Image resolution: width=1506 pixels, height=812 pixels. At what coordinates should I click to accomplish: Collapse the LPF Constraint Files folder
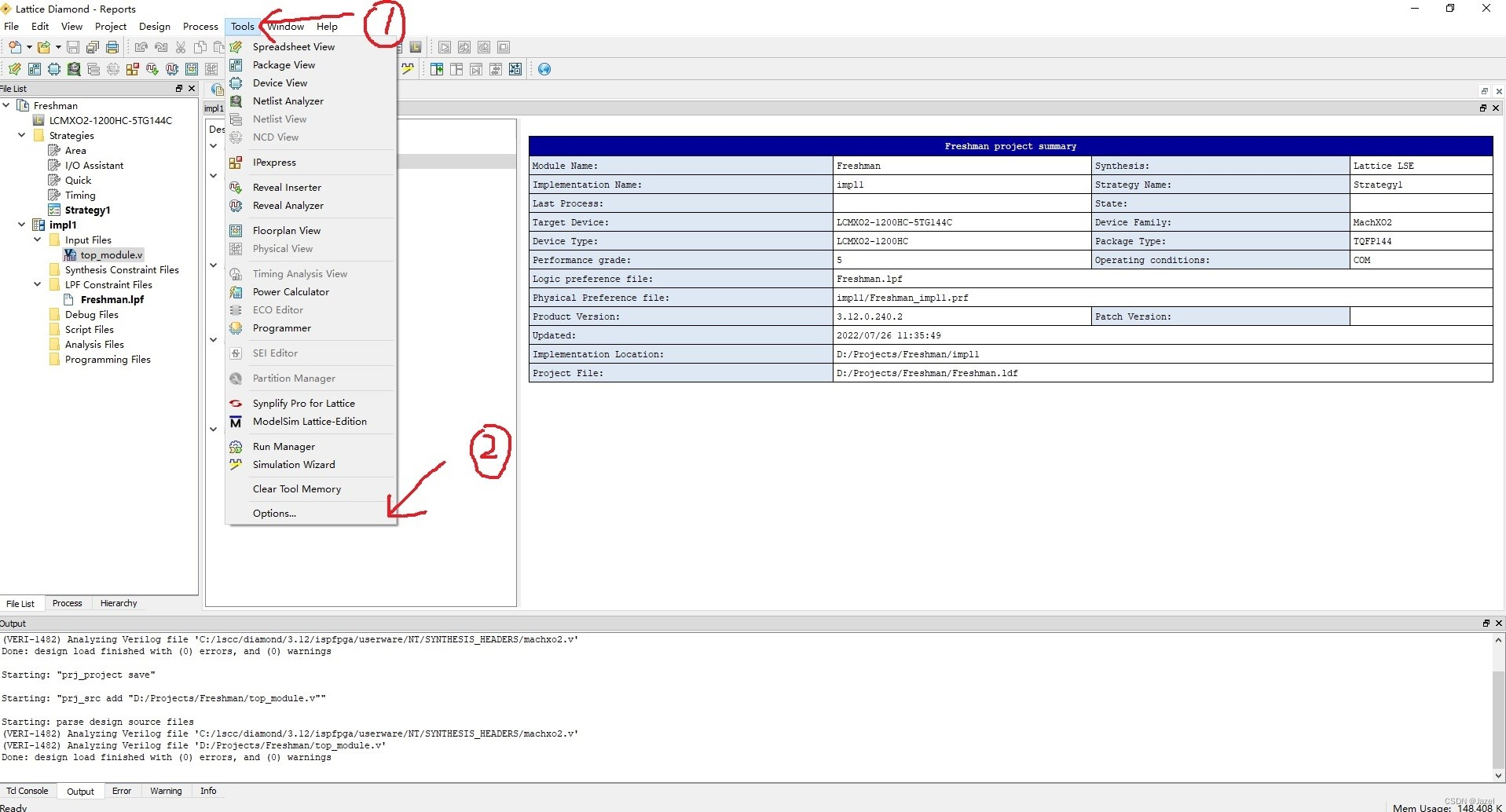click(38, 284)
